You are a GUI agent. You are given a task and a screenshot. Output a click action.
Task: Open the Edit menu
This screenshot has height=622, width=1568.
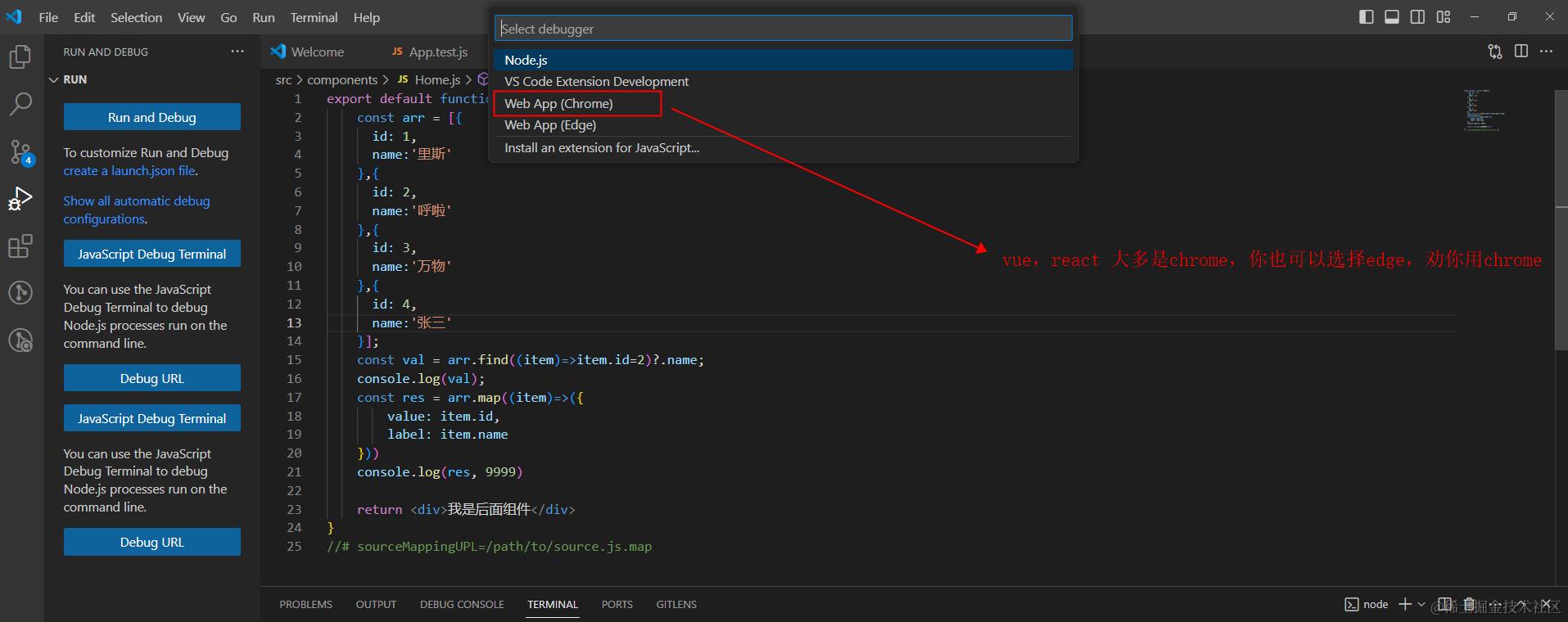84,17
